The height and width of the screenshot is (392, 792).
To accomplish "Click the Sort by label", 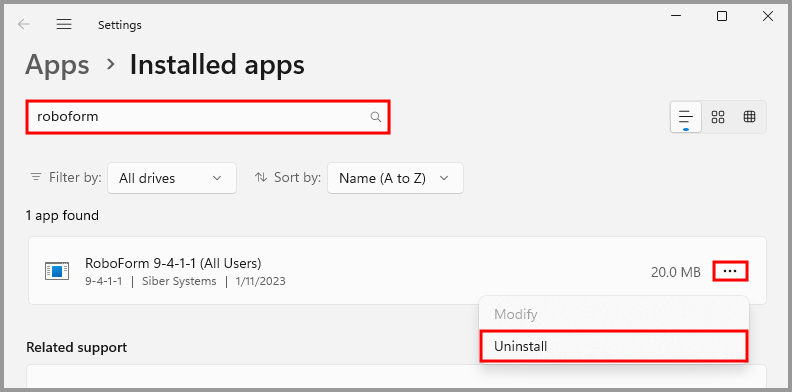I will 298,177.
